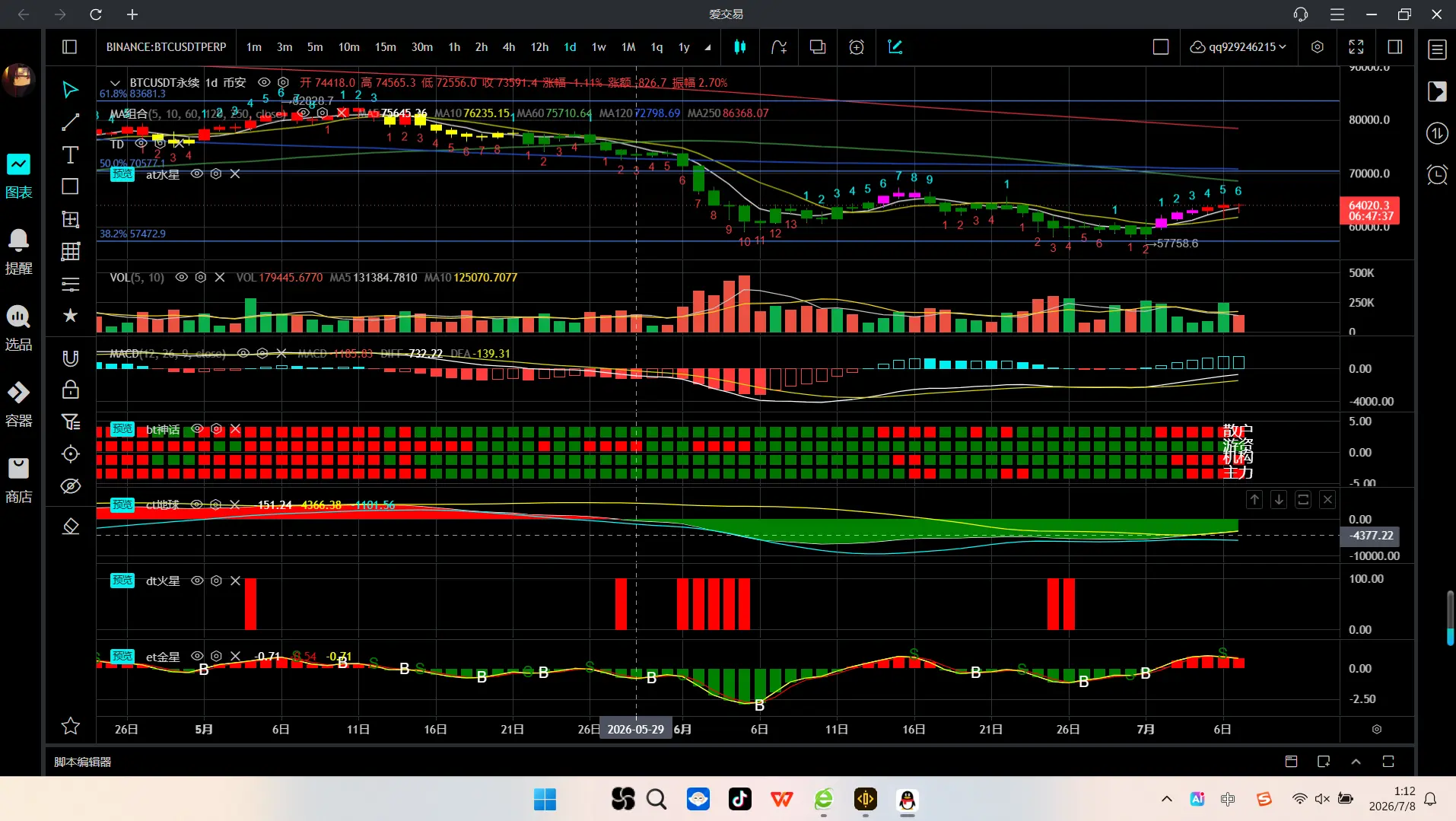Screen dimensions: 1456x821
Task: Expand the account qq929246215 dropdown
Action: [x=1238, y=47]
